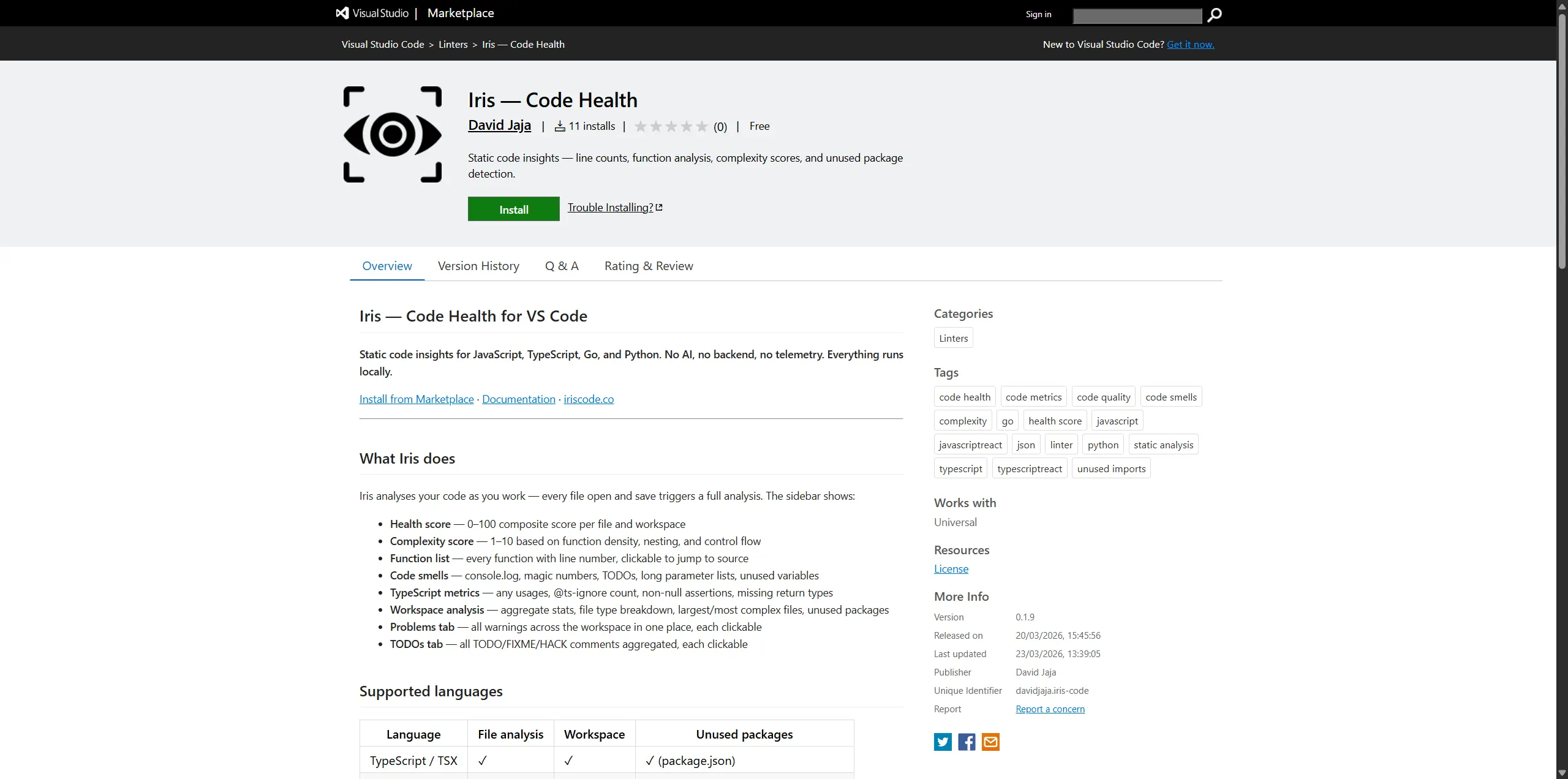Image resolution: width=1568 pixels, height=779 pixels.
Task: Share the extension on Facebook
Action: 966,742
